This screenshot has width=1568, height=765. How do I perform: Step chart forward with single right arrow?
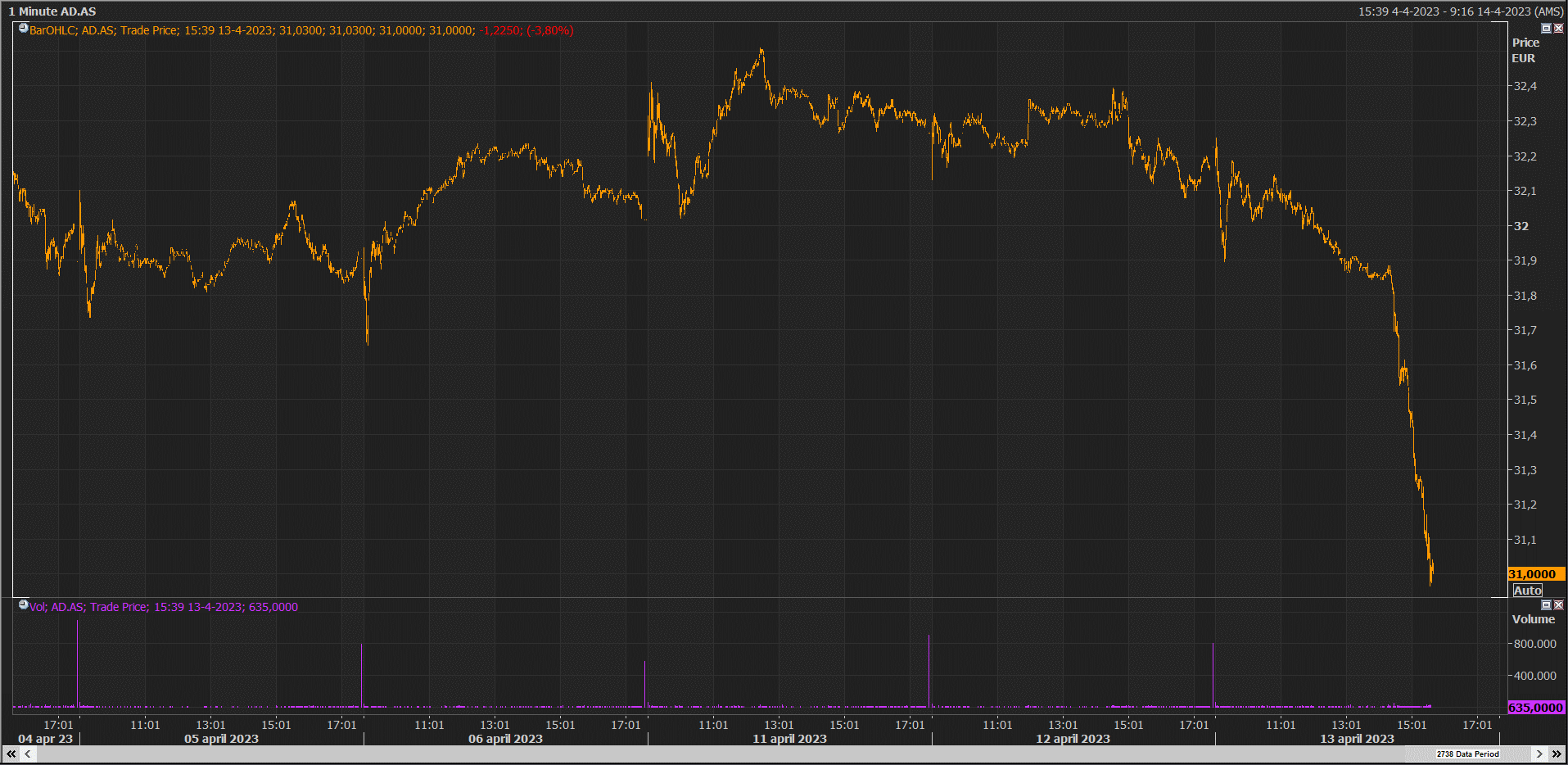(1539, 754)
